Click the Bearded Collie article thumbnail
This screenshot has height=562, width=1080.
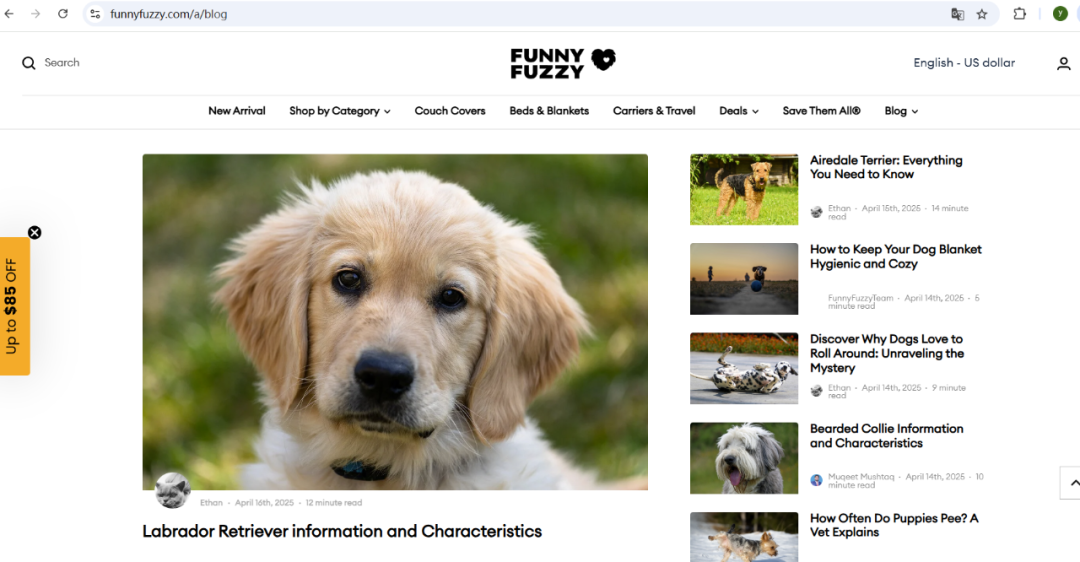pyautogui.click(x=744, y=458)
